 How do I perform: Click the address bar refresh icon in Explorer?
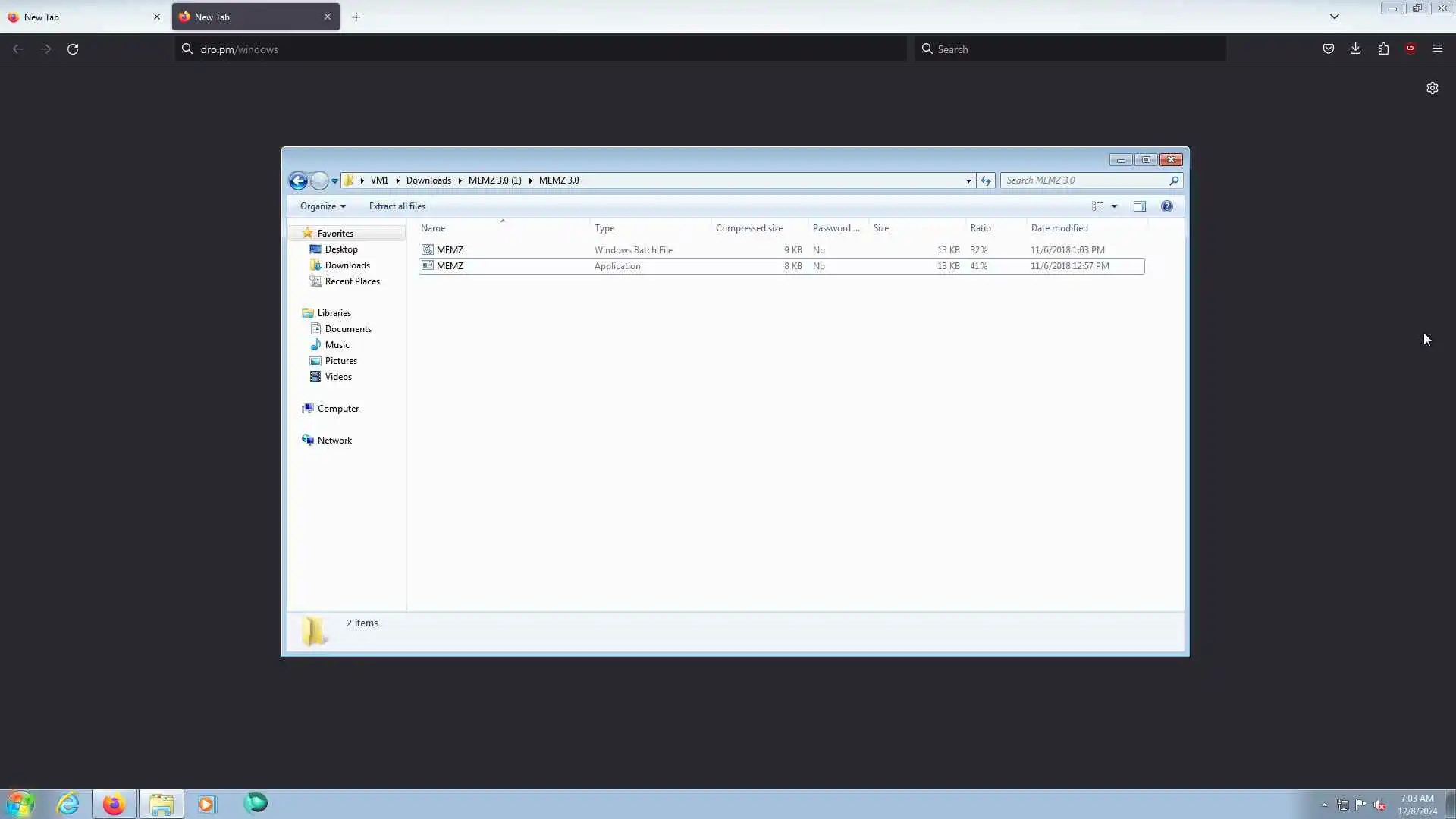(x=985, y=180)
